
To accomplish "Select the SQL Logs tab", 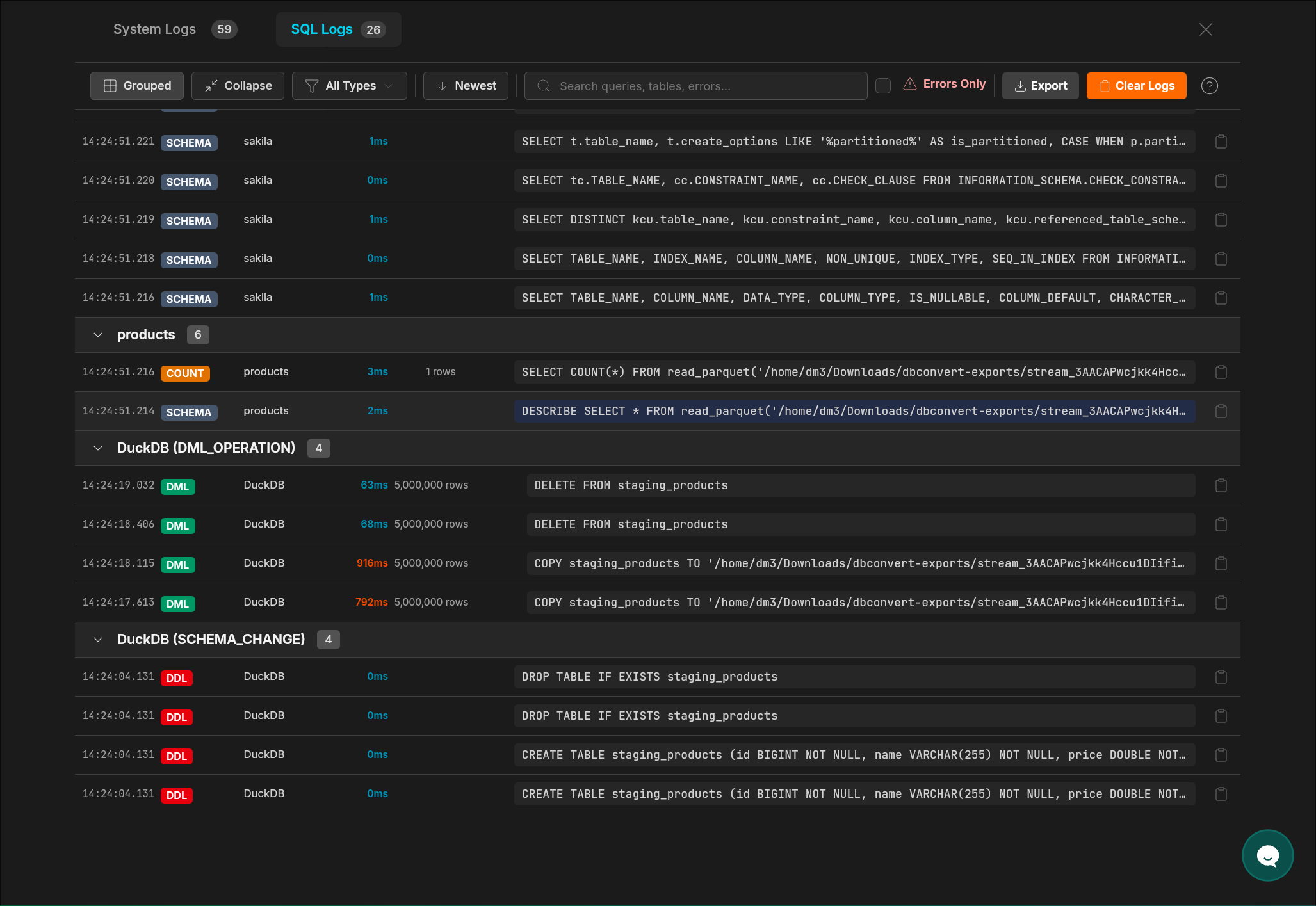I will click(x=338, y=29).
